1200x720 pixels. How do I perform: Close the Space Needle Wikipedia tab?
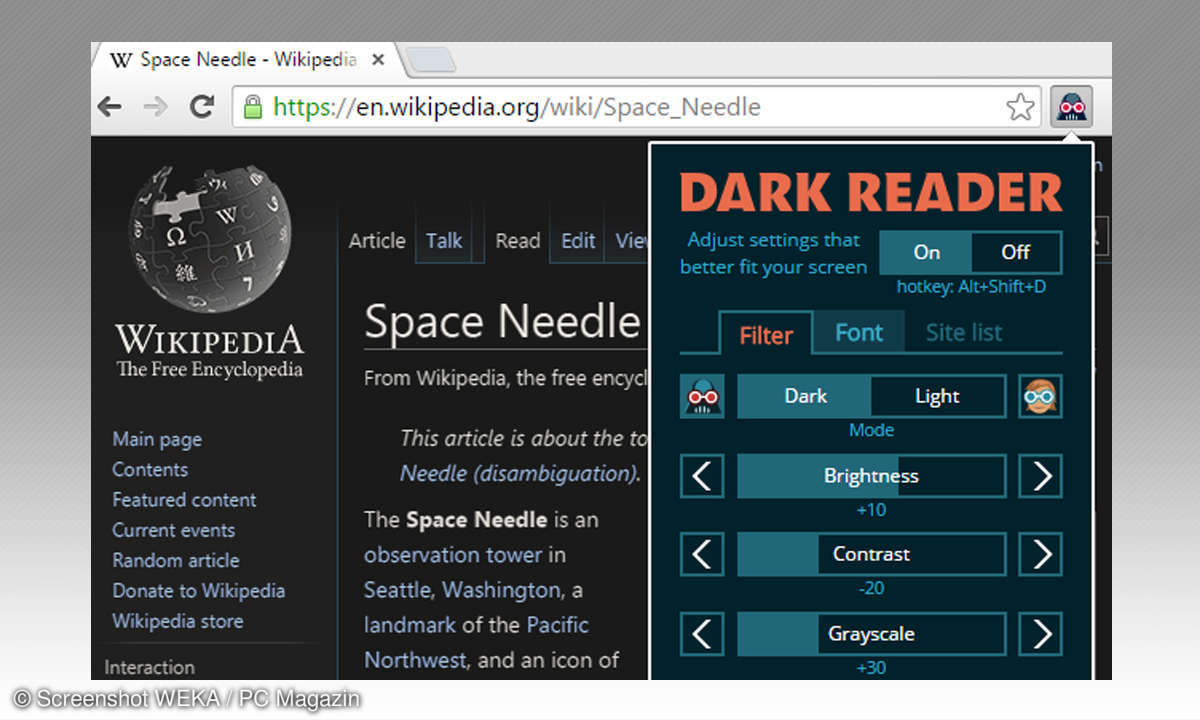tap(377, 60)
